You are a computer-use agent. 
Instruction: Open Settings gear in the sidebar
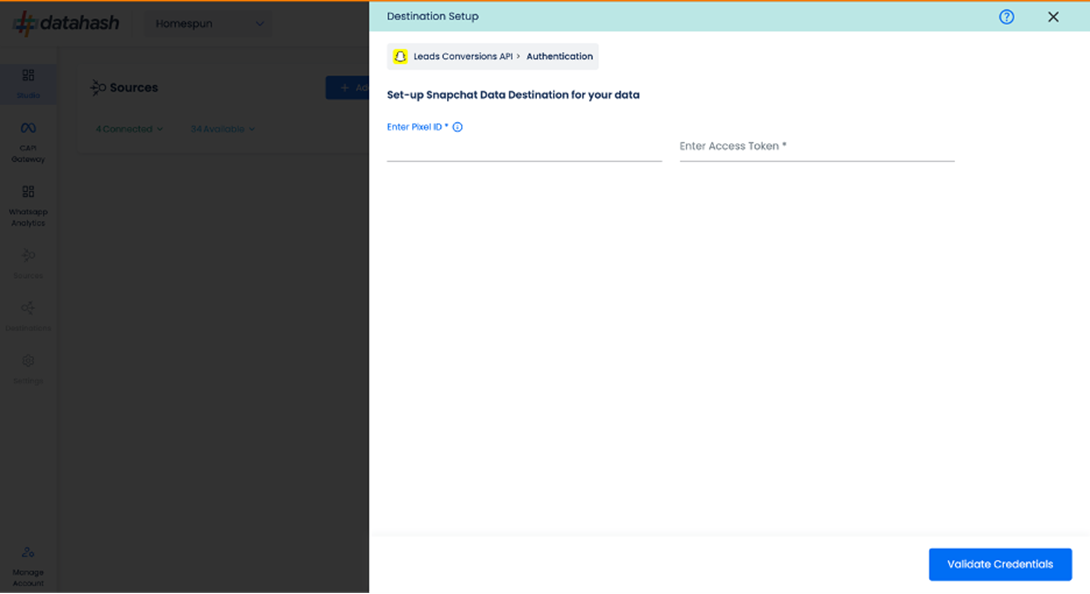29,369
